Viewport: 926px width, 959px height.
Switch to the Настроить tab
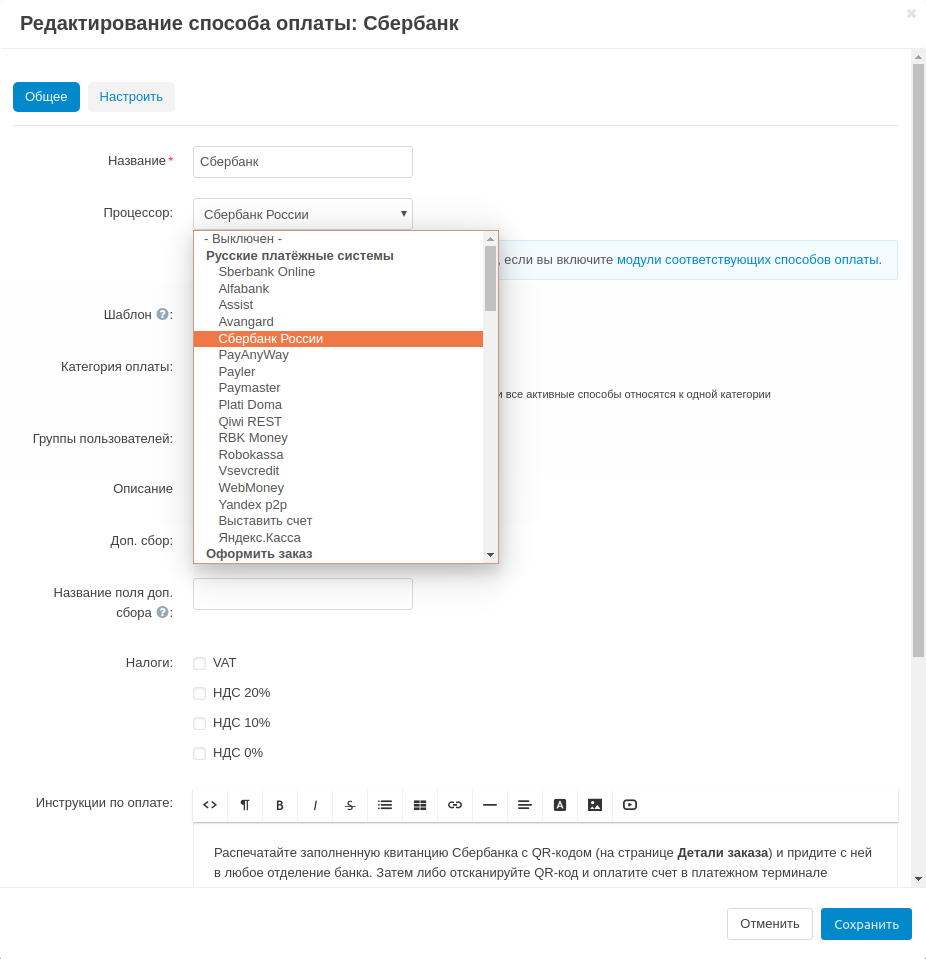131,97
